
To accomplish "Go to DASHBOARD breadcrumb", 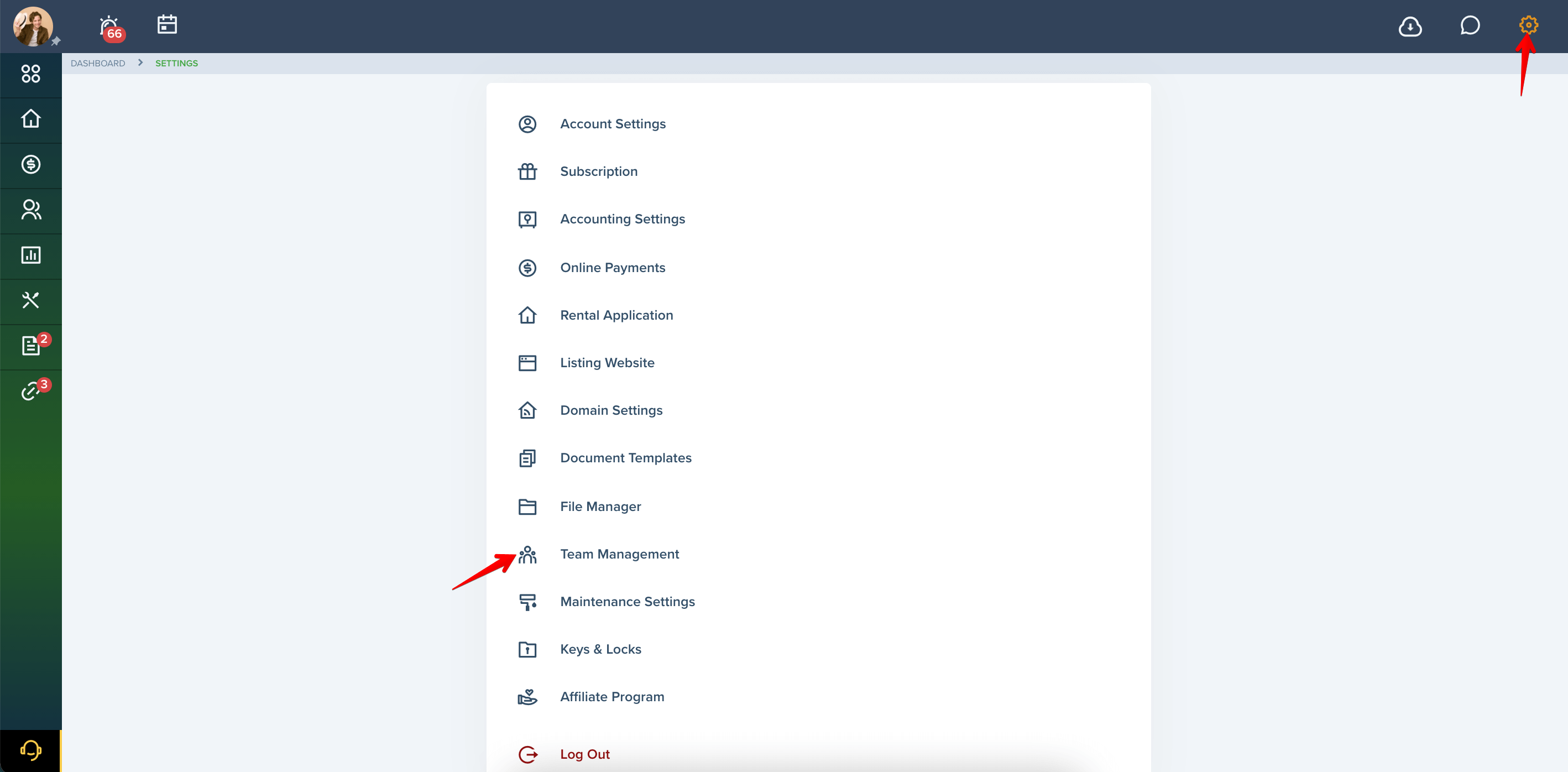I will coord(97,63).
